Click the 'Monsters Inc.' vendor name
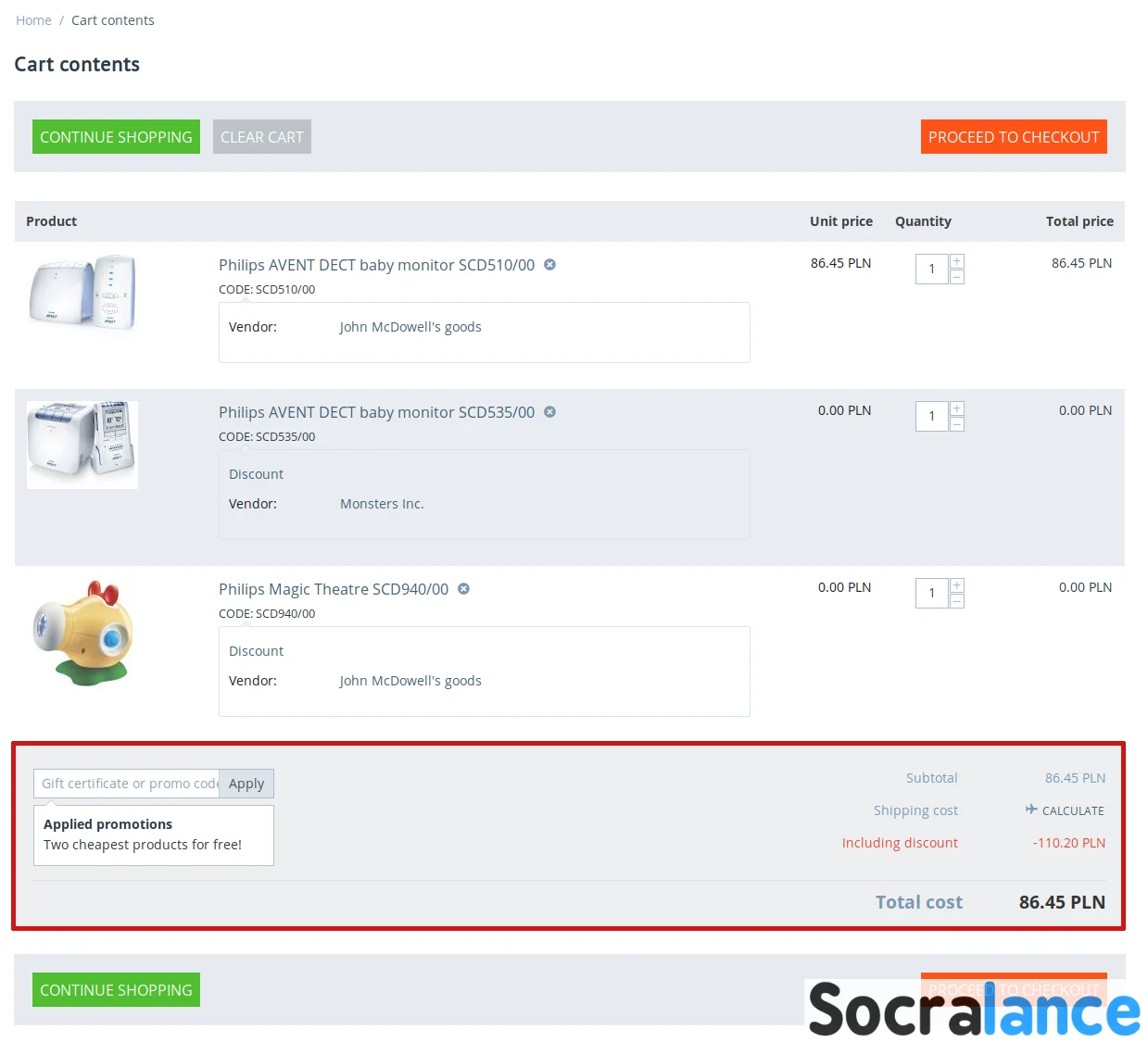The width and height of the screenshot is (1148, 1042). (382, 504)
